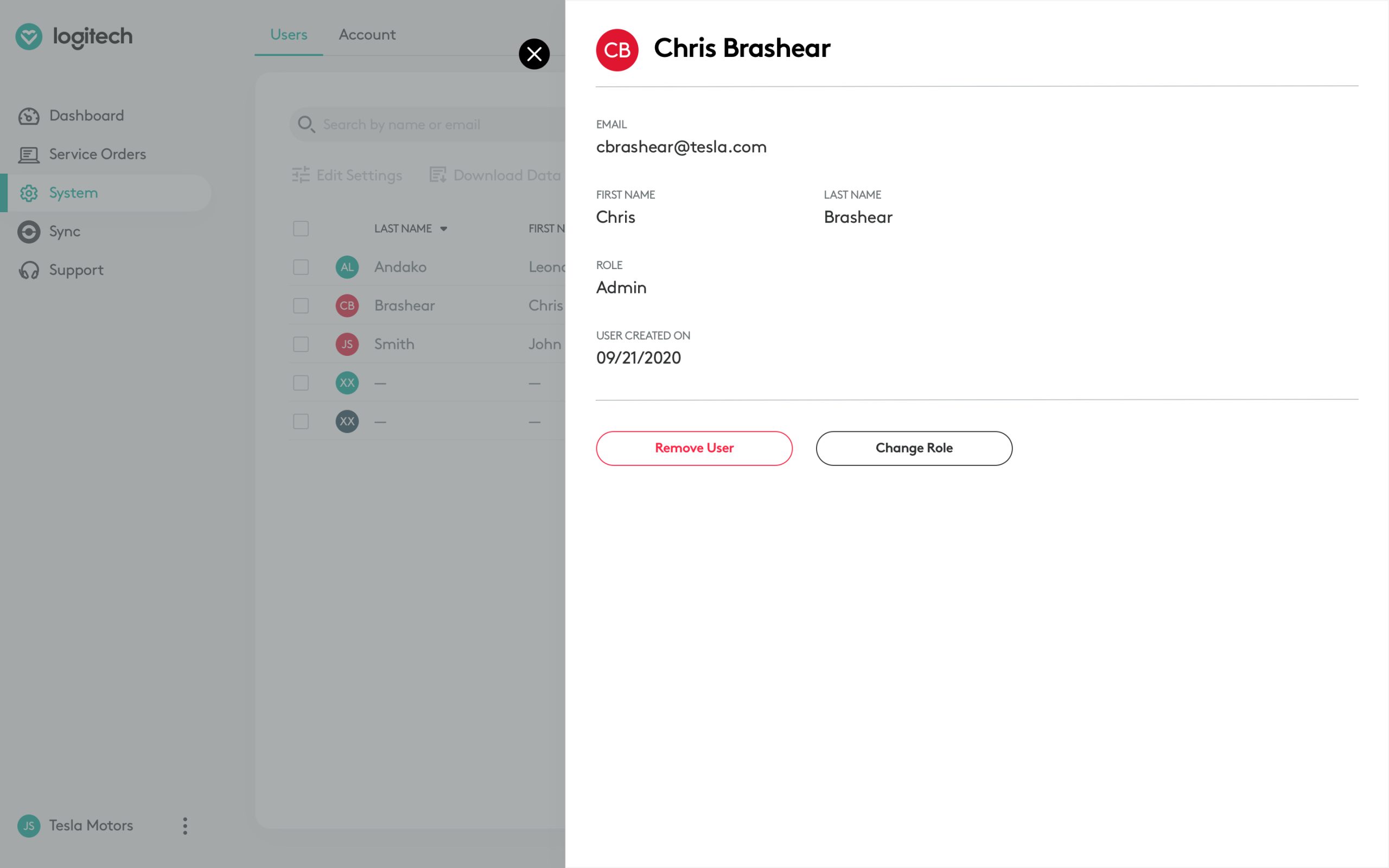
Task: Focus the Search by name or email field
Action: 428,125
